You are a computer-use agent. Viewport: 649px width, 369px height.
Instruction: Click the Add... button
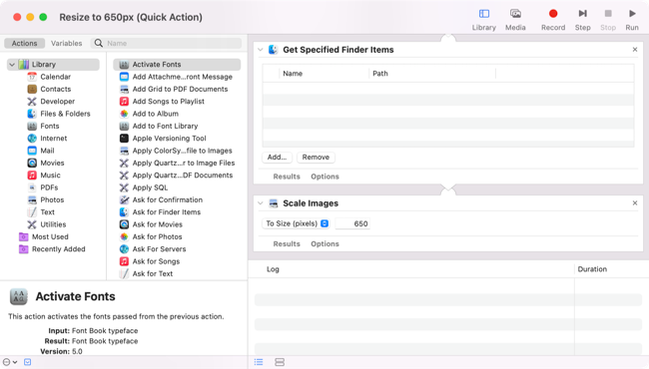click(x=277, y=157)
